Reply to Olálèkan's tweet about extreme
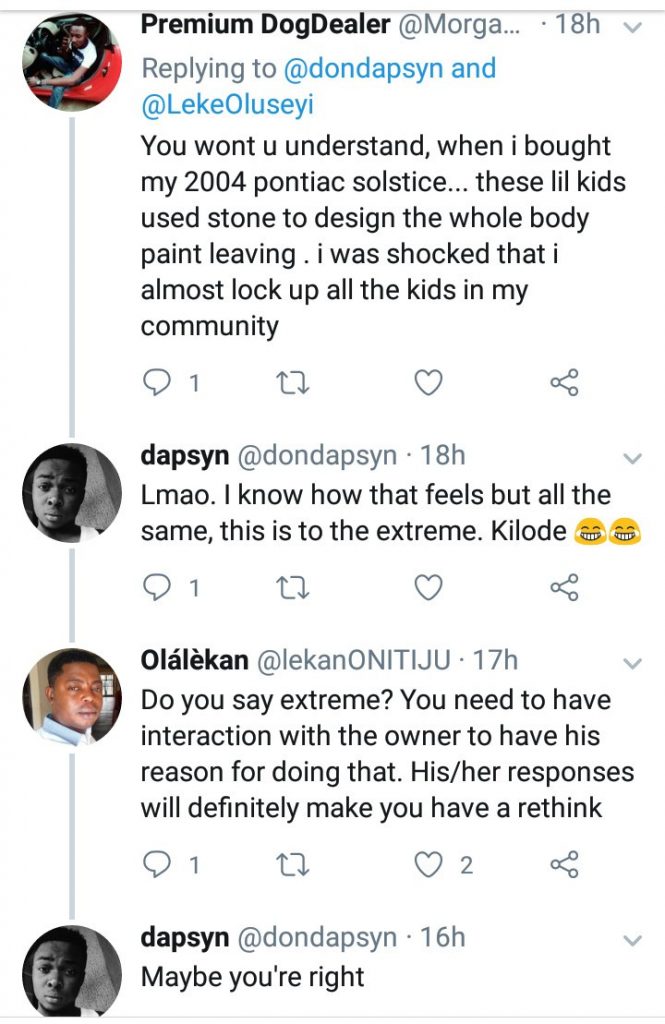This screenshot has height=1024, width=665. 157,865
